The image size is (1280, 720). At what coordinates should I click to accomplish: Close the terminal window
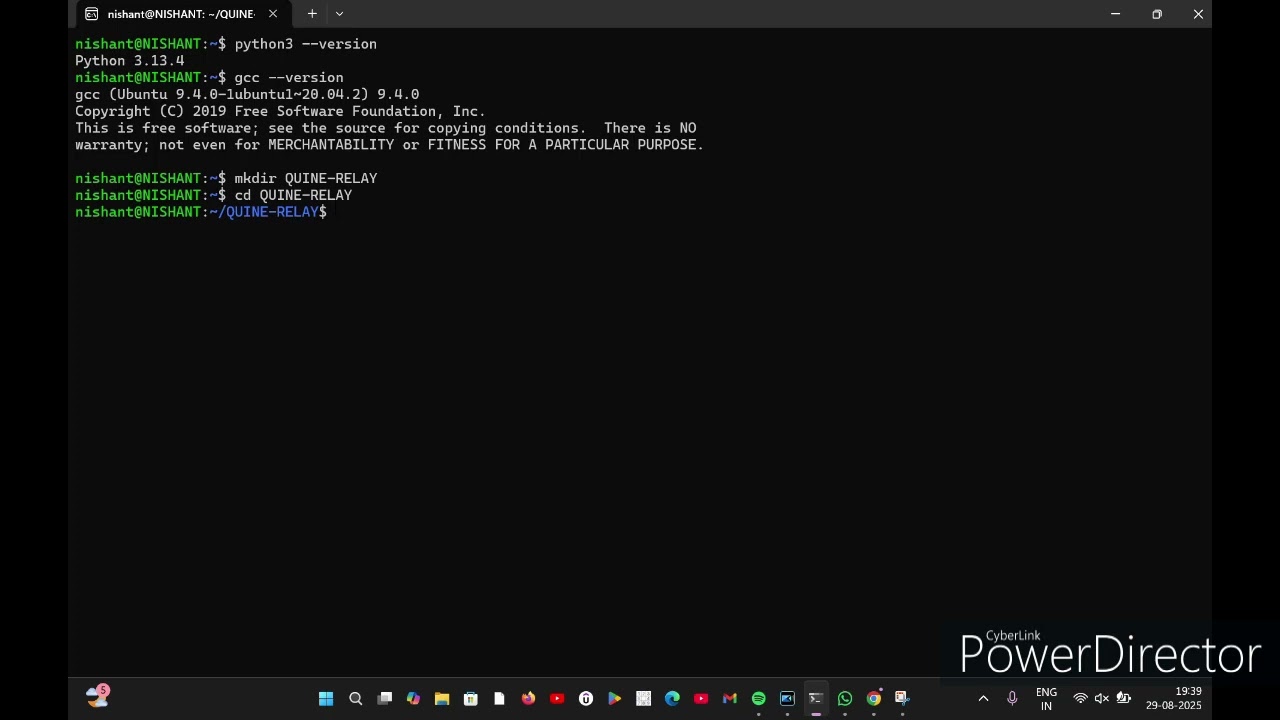(x=1197, y=14)
